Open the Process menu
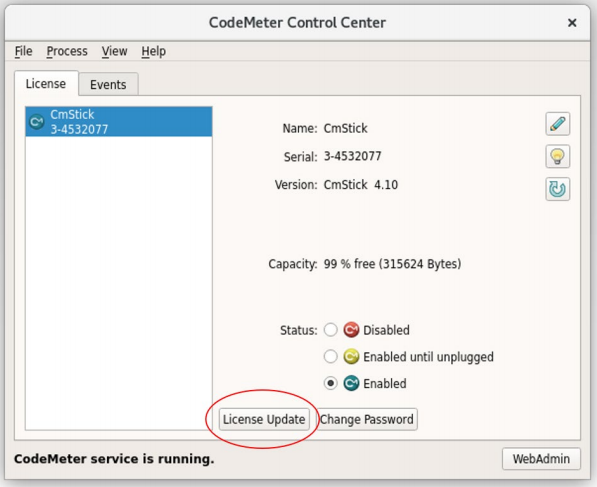 coord(67,51)
